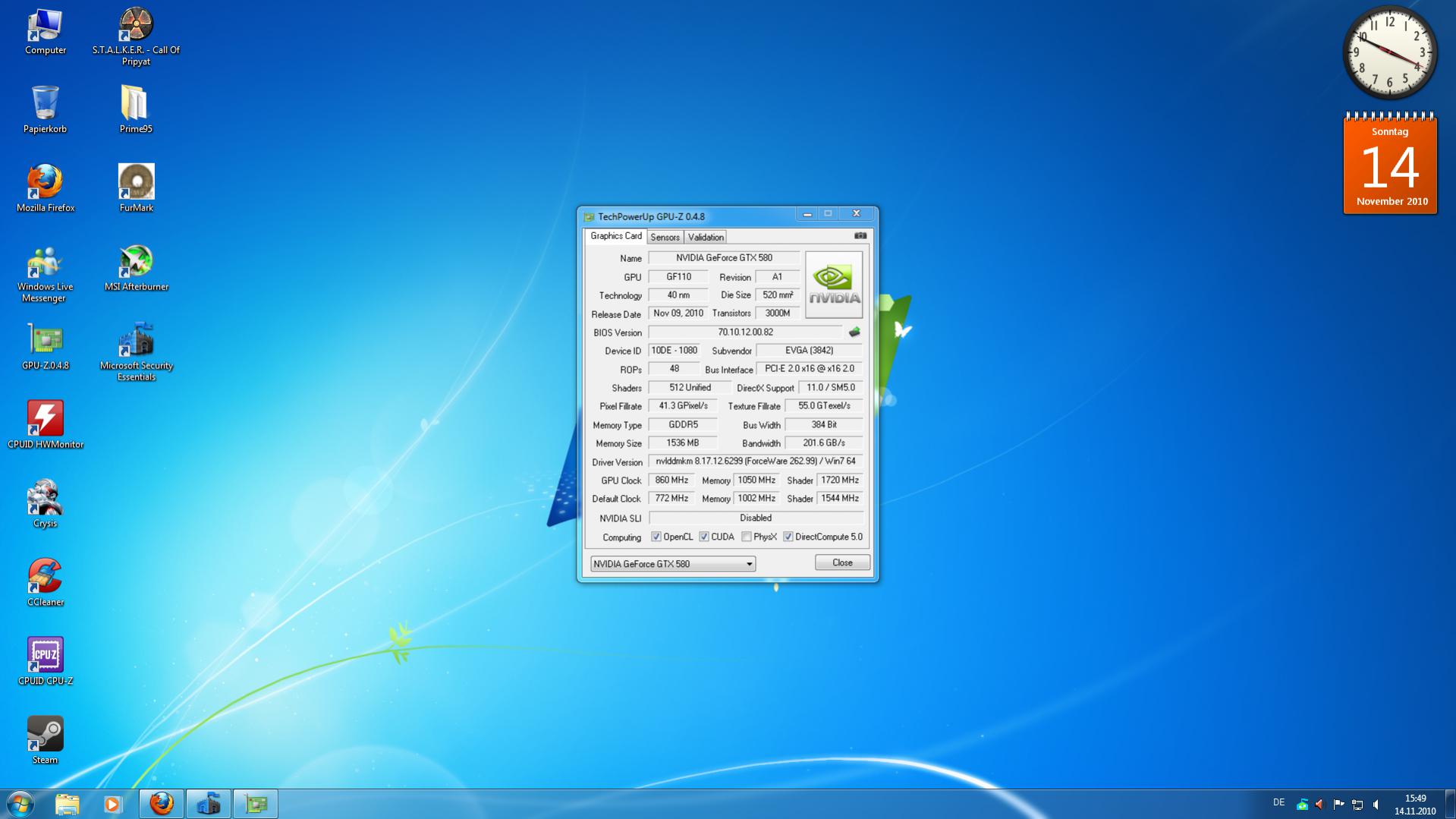Open the Papierkorb recycle bin icon
The image size is (1456, 819).
45,110
